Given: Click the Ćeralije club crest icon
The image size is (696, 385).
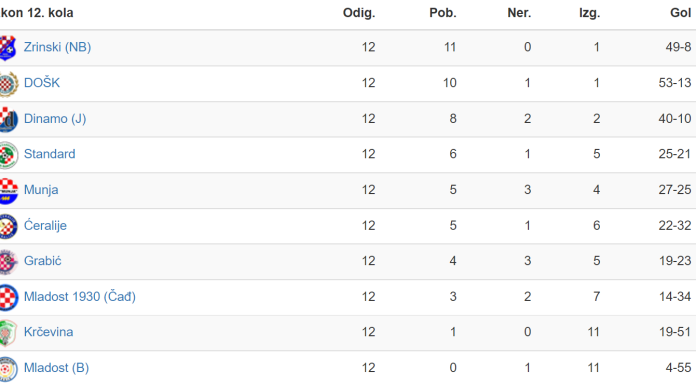Looking at the screenshot, I should 8,226.
